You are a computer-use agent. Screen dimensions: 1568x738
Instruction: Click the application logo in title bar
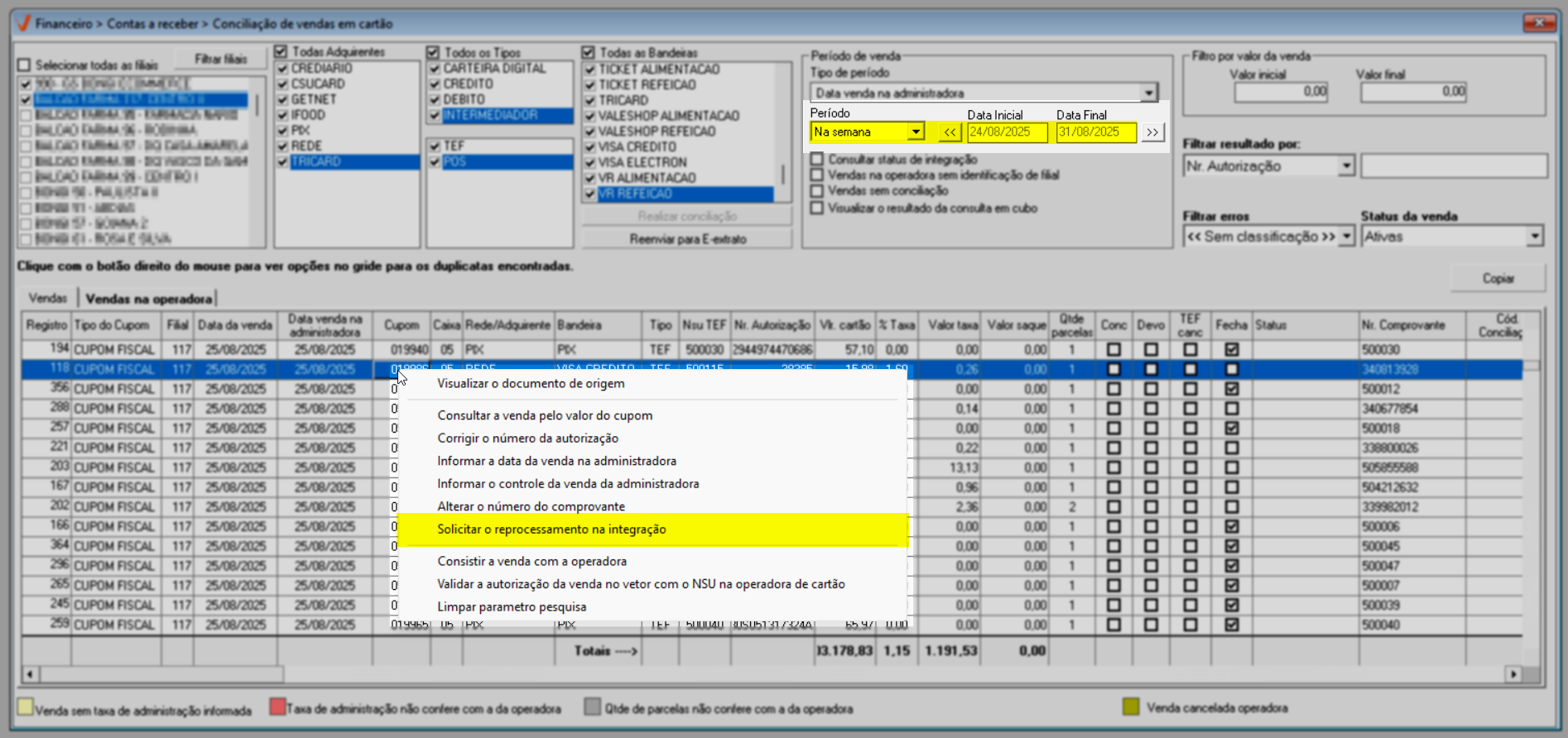pos(23,23)
